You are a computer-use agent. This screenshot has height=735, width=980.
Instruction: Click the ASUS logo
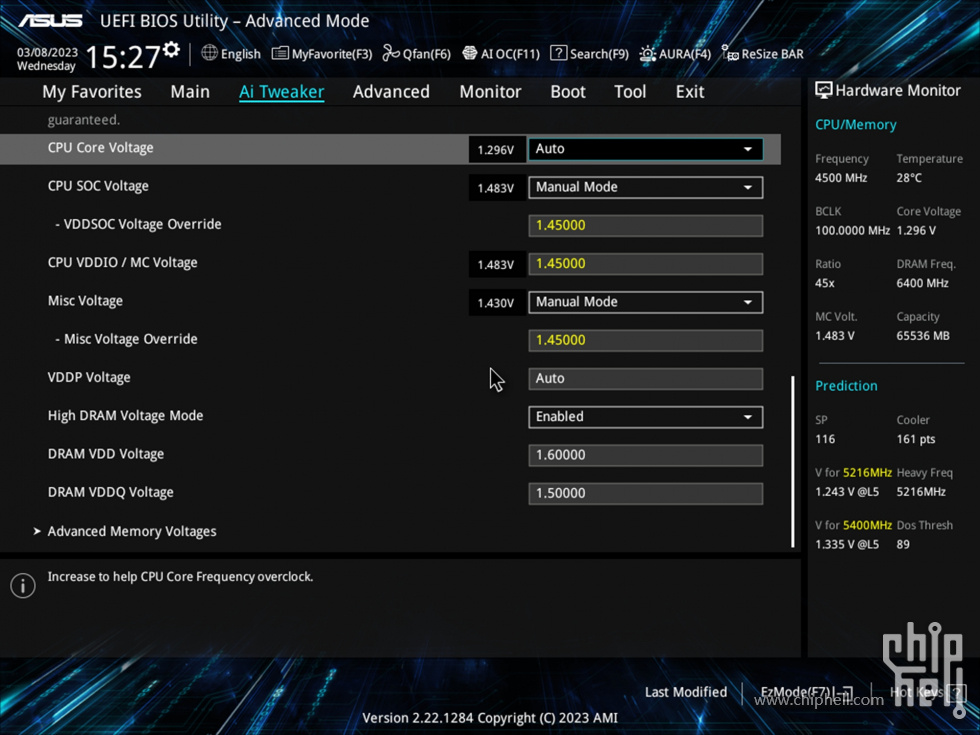tap(50, 21)
